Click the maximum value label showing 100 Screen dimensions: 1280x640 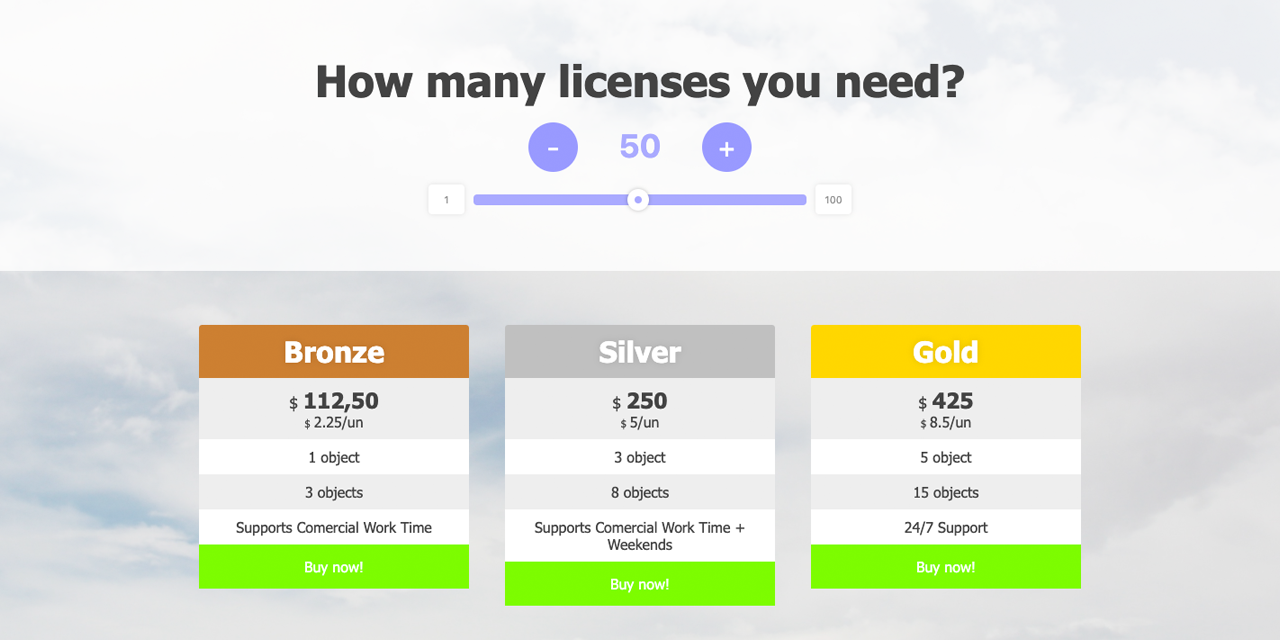(x=833, y=199)
